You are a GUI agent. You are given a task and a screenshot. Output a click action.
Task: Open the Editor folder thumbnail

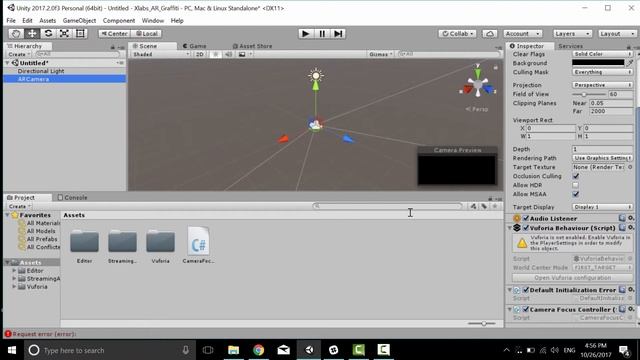pyautogui.click(x=84, y=242)
